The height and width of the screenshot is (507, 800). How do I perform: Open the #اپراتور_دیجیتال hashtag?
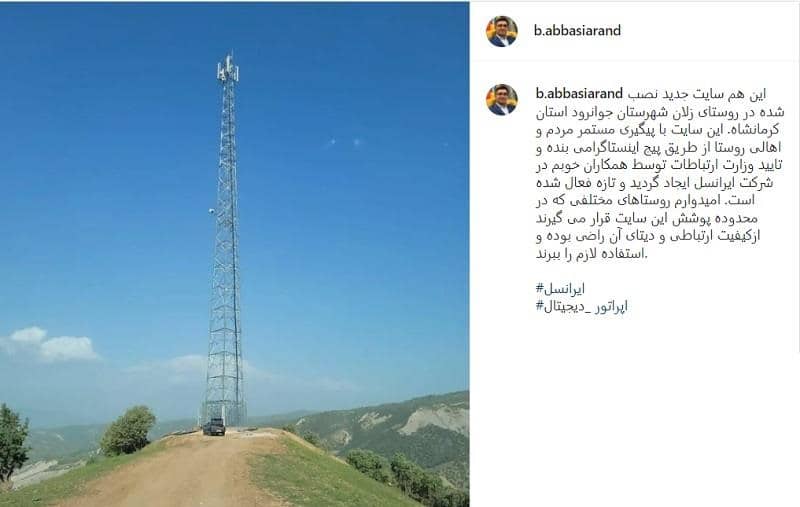click(x=582, y=306)
